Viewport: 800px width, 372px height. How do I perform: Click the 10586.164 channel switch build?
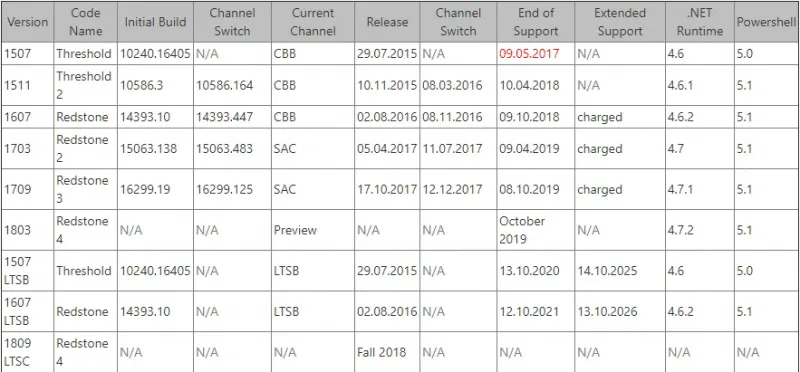pyautogui.click(x=225, y=85)
